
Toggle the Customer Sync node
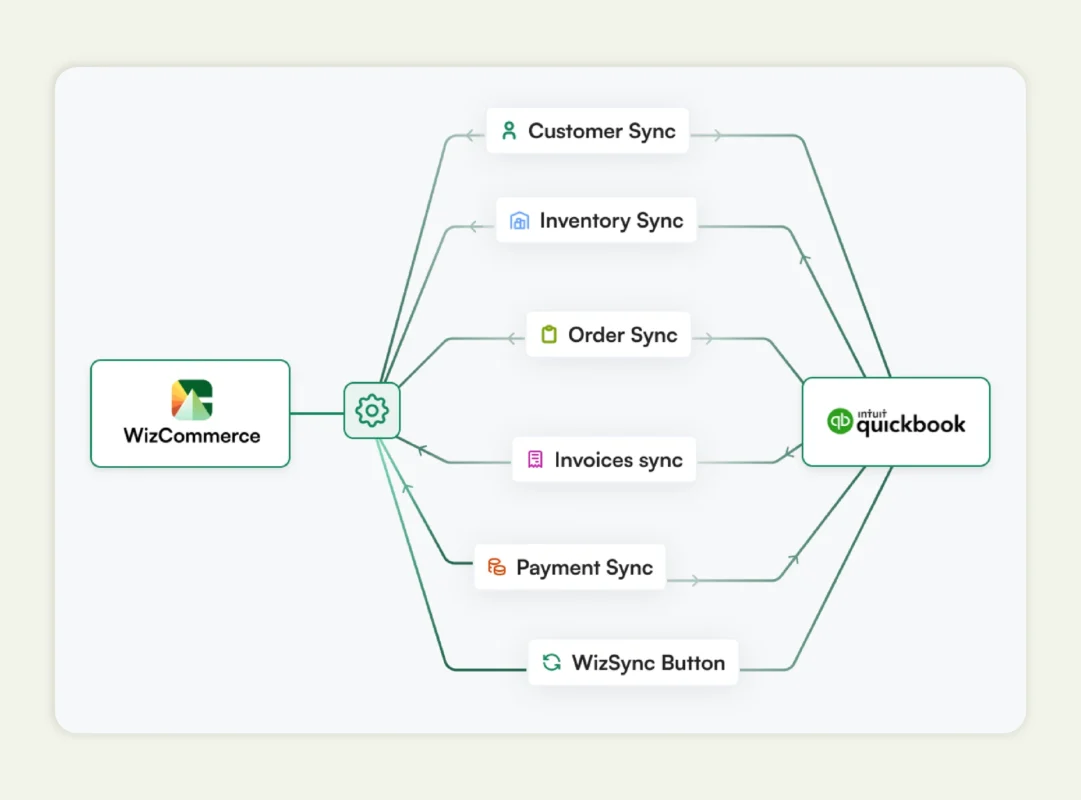click(x=588, y=130)
